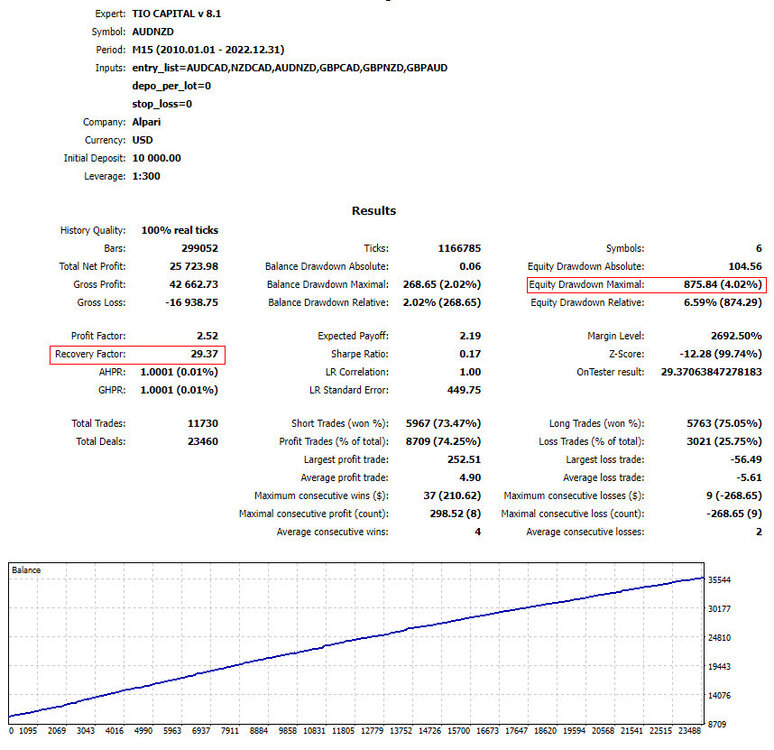Click equity drawdown relative 6.59% (874.29)
Viewport: 774px width, 750px height.
[x=723, y=303]
